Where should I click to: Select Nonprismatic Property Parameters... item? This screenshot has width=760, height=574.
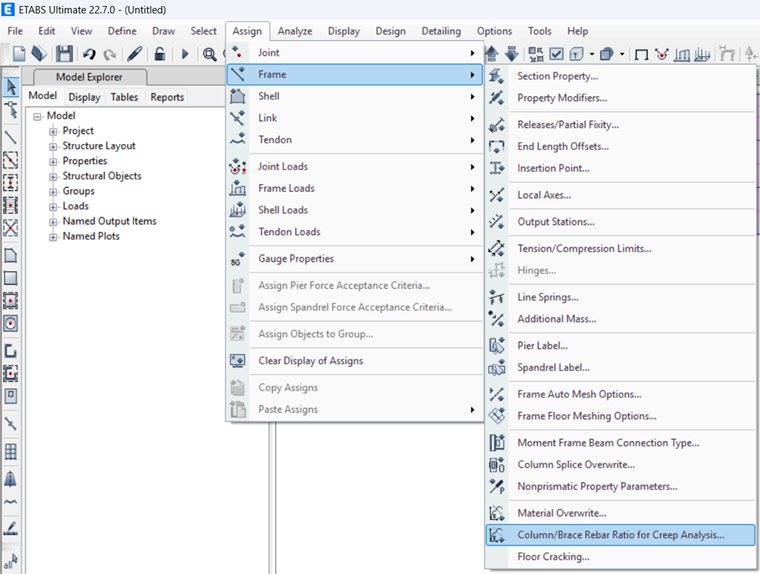click(x=620, y=486)
